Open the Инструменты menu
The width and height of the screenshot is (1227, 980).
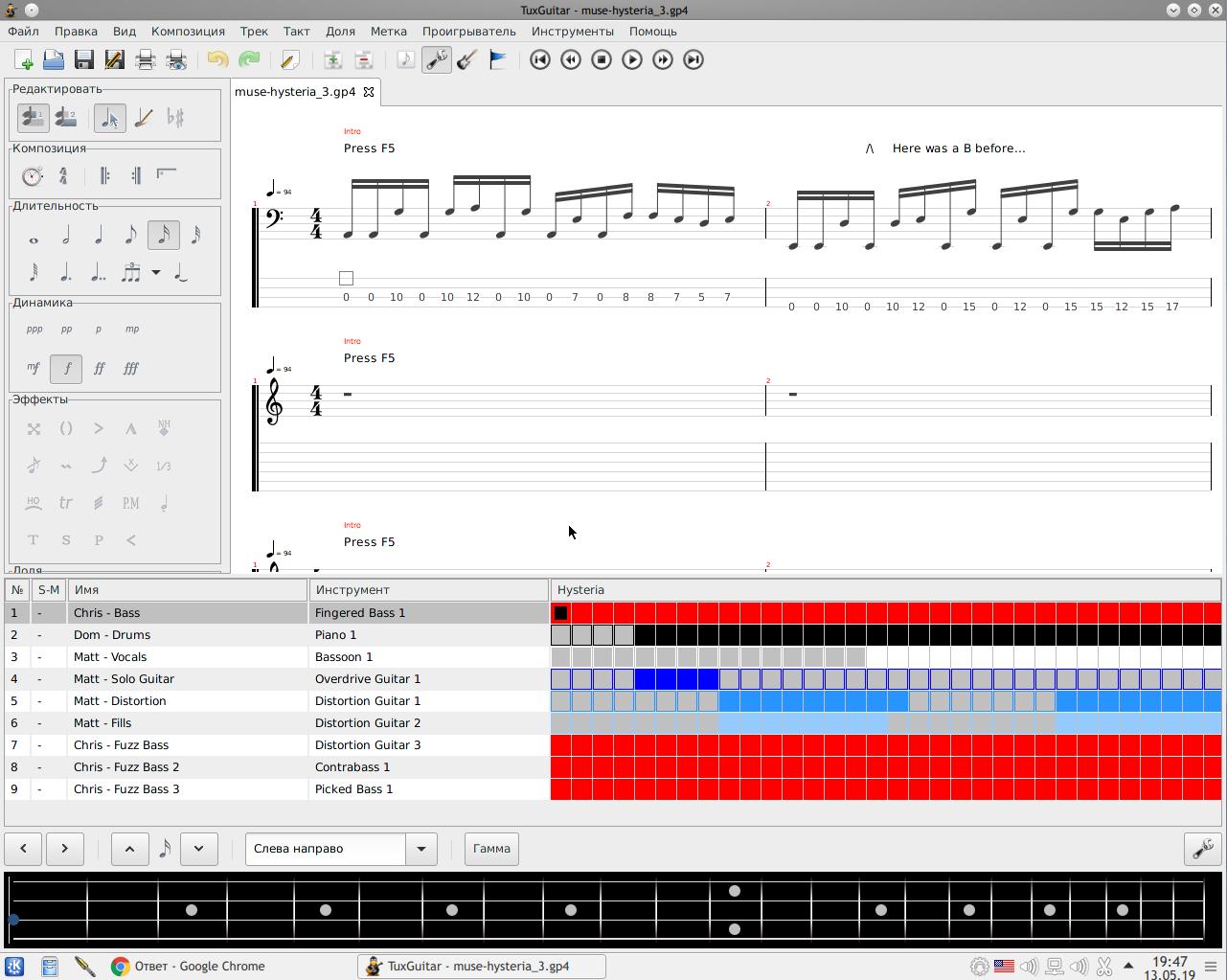573,31
